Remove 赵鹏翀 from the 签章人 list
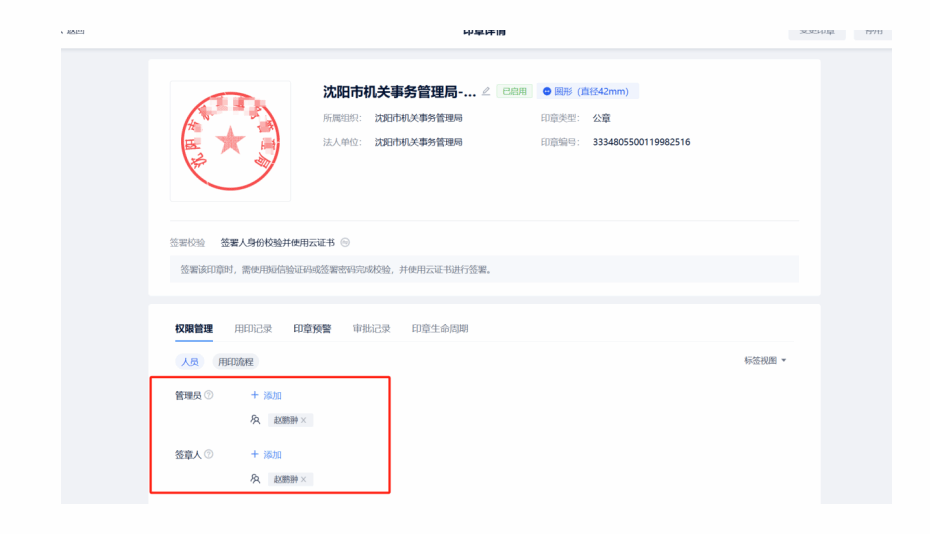Viewport: 930px width, 534px height. pos(304,480)
